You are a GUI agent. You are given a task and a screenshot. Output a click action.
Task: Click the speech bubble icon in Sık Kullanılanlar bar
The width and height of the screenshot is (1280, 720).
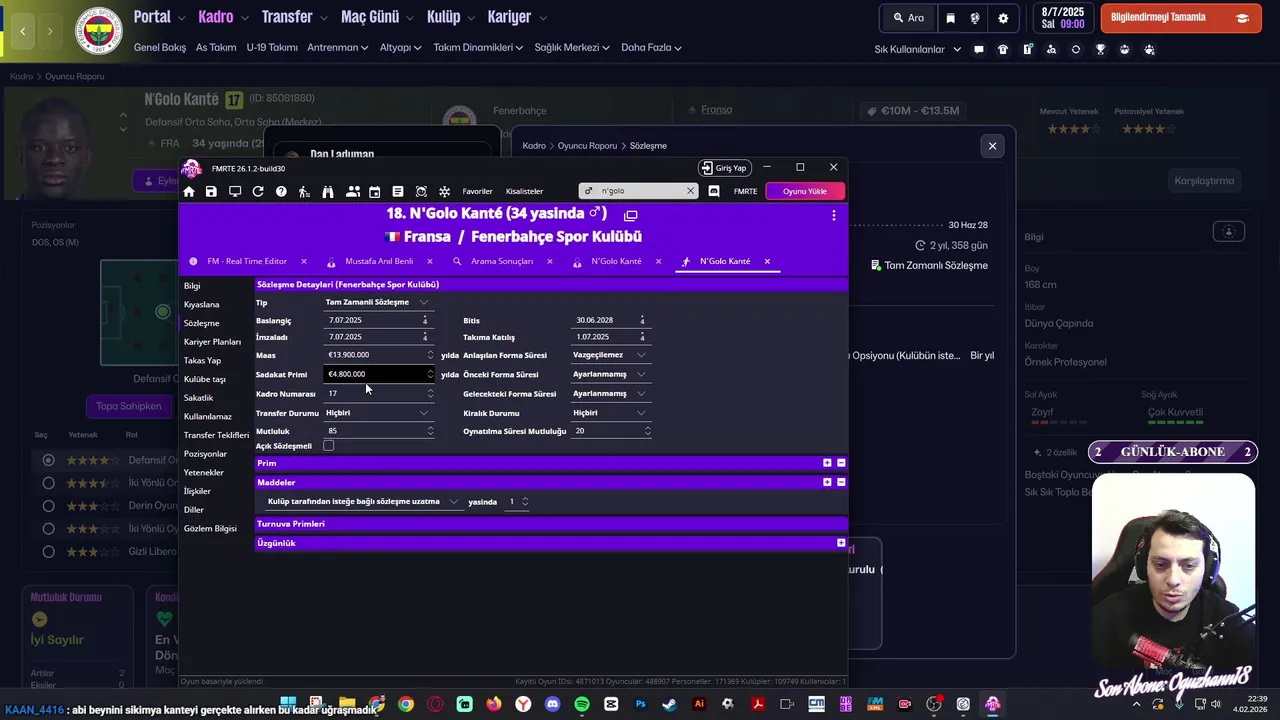pos(979,49)
